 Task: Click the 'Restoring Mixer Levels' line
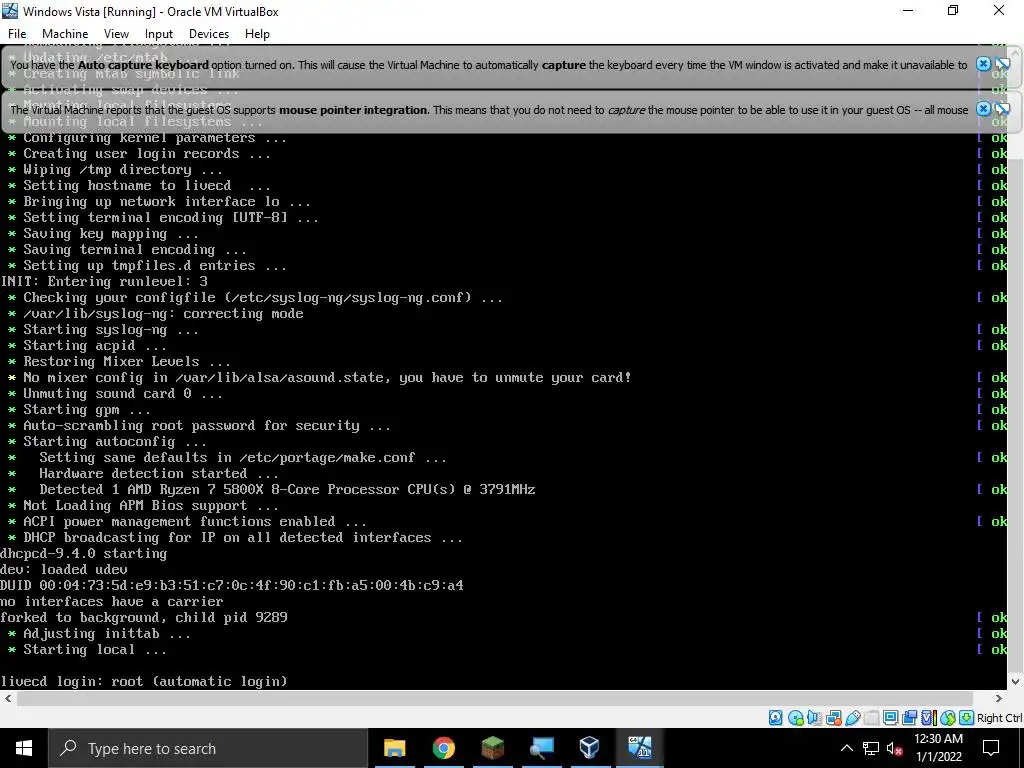[x=127, y=361]
